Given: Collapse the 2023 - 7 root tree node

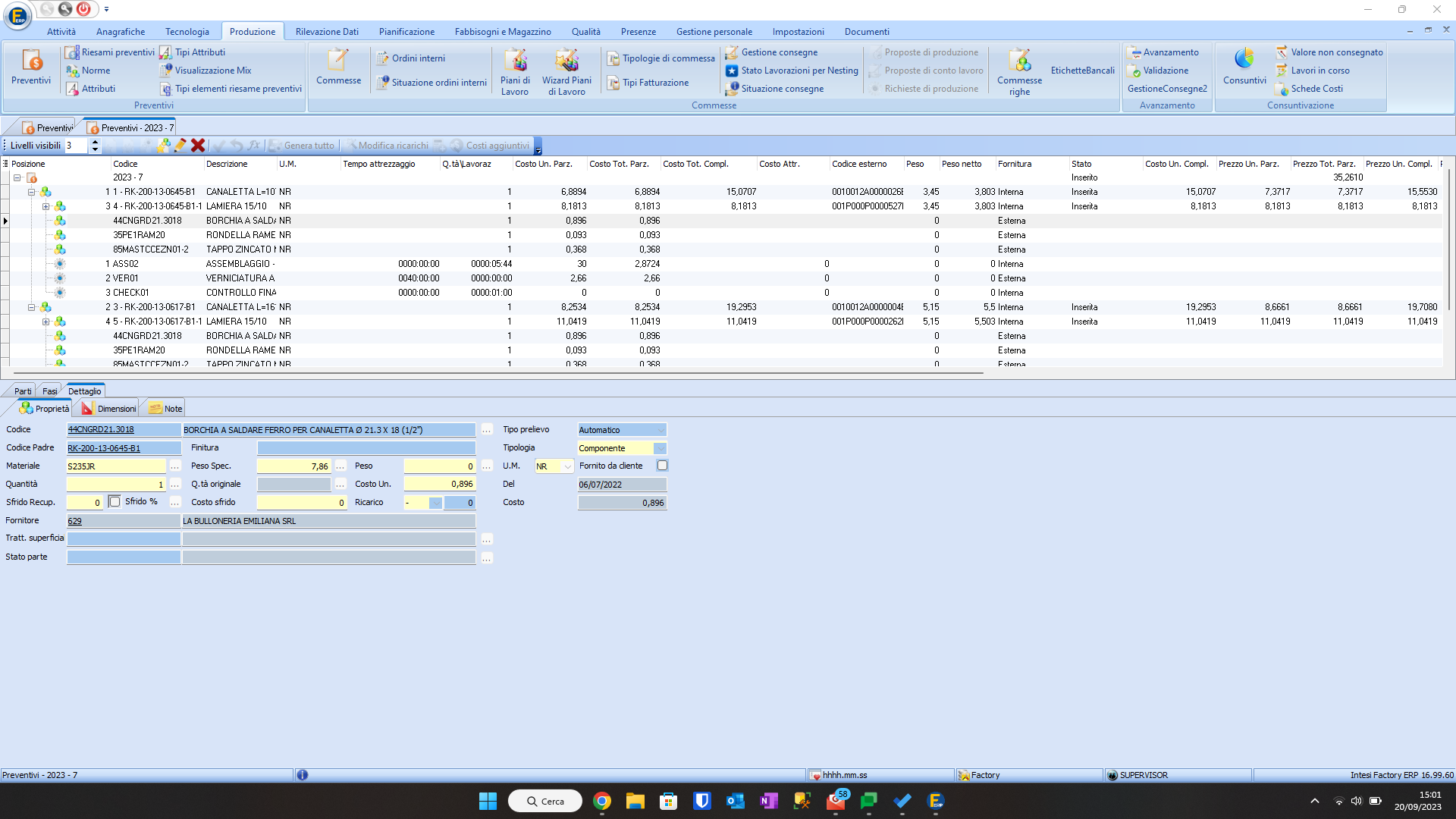Looking at the screenshot, I should tap(17, 177).
